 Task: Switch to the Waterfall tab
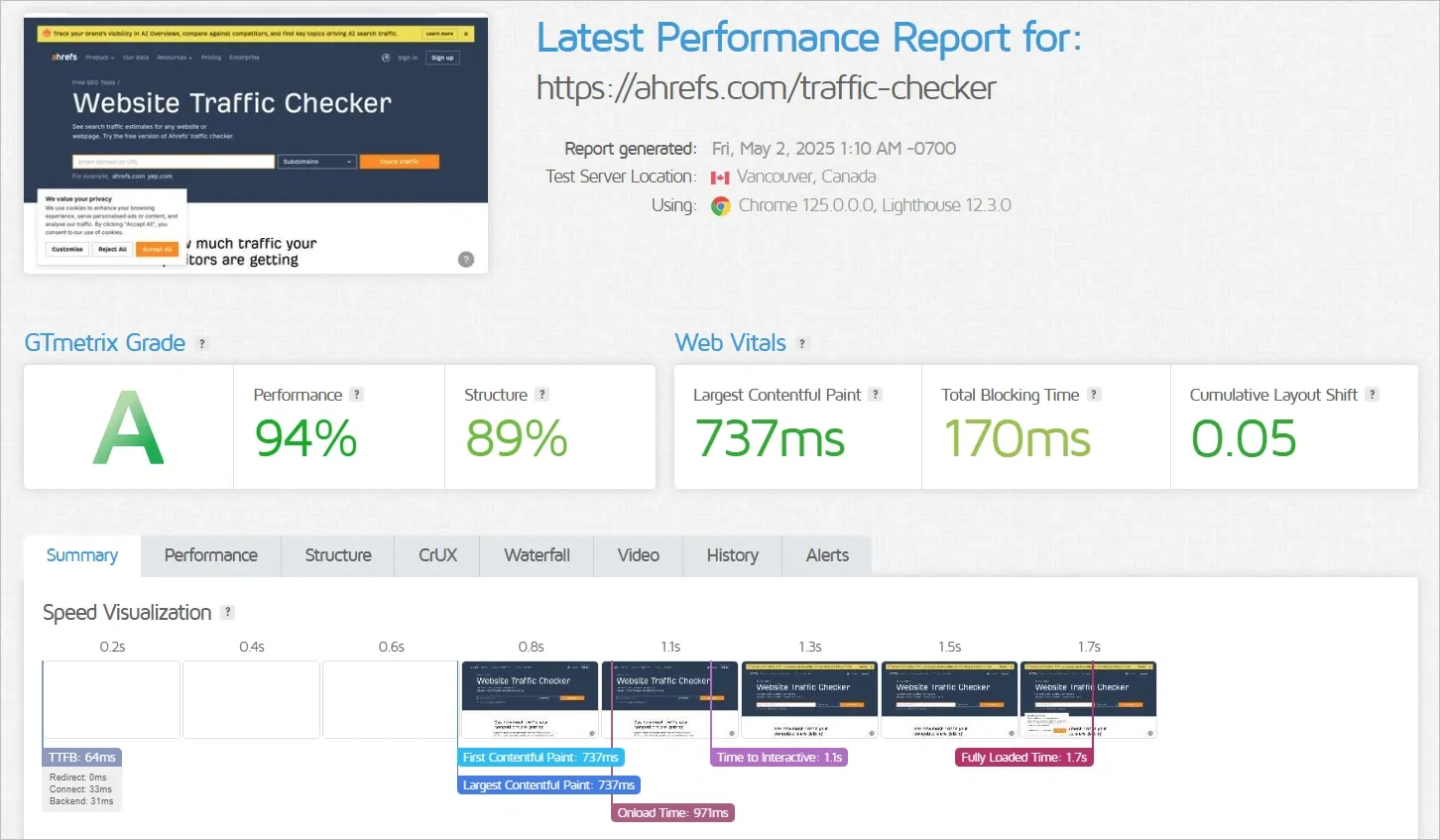click(x=536, y=555)
